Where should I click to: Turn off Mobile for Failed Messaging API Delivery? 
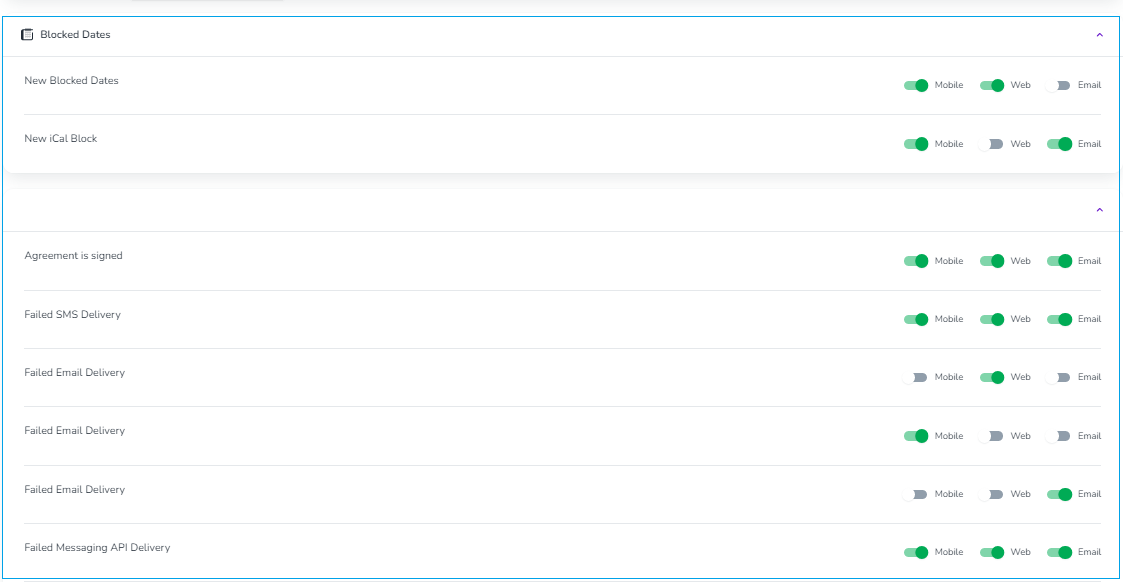click(916, 552)
